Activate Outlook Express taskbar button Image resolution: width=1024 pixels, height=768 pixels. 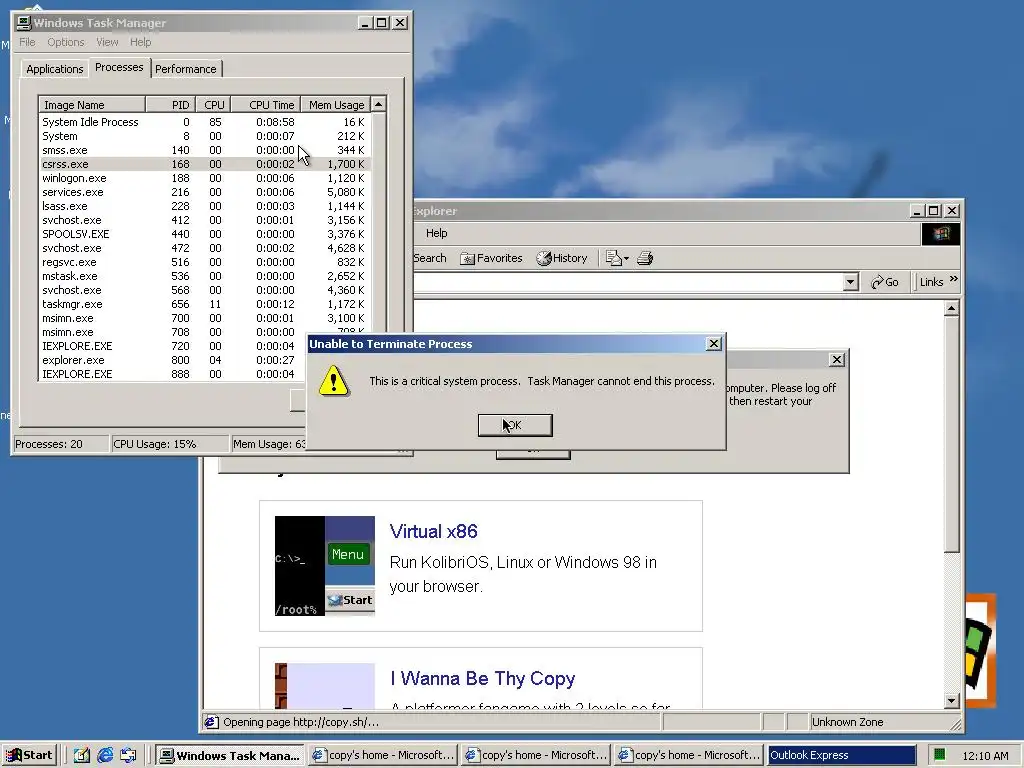pyautogui.click(x=842, y=755)
